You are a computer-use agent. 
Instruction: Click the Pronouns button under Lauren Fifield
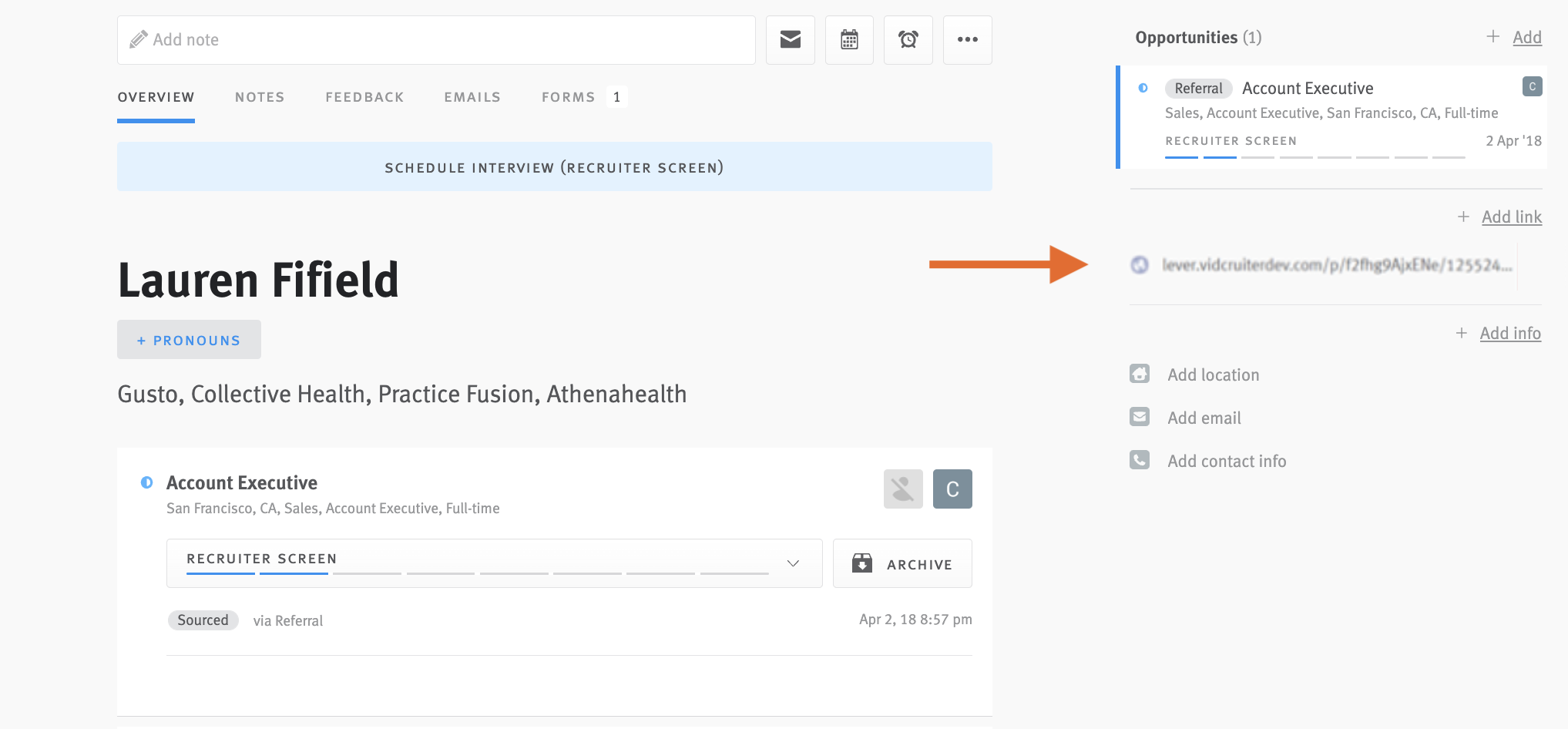[188, 339]
